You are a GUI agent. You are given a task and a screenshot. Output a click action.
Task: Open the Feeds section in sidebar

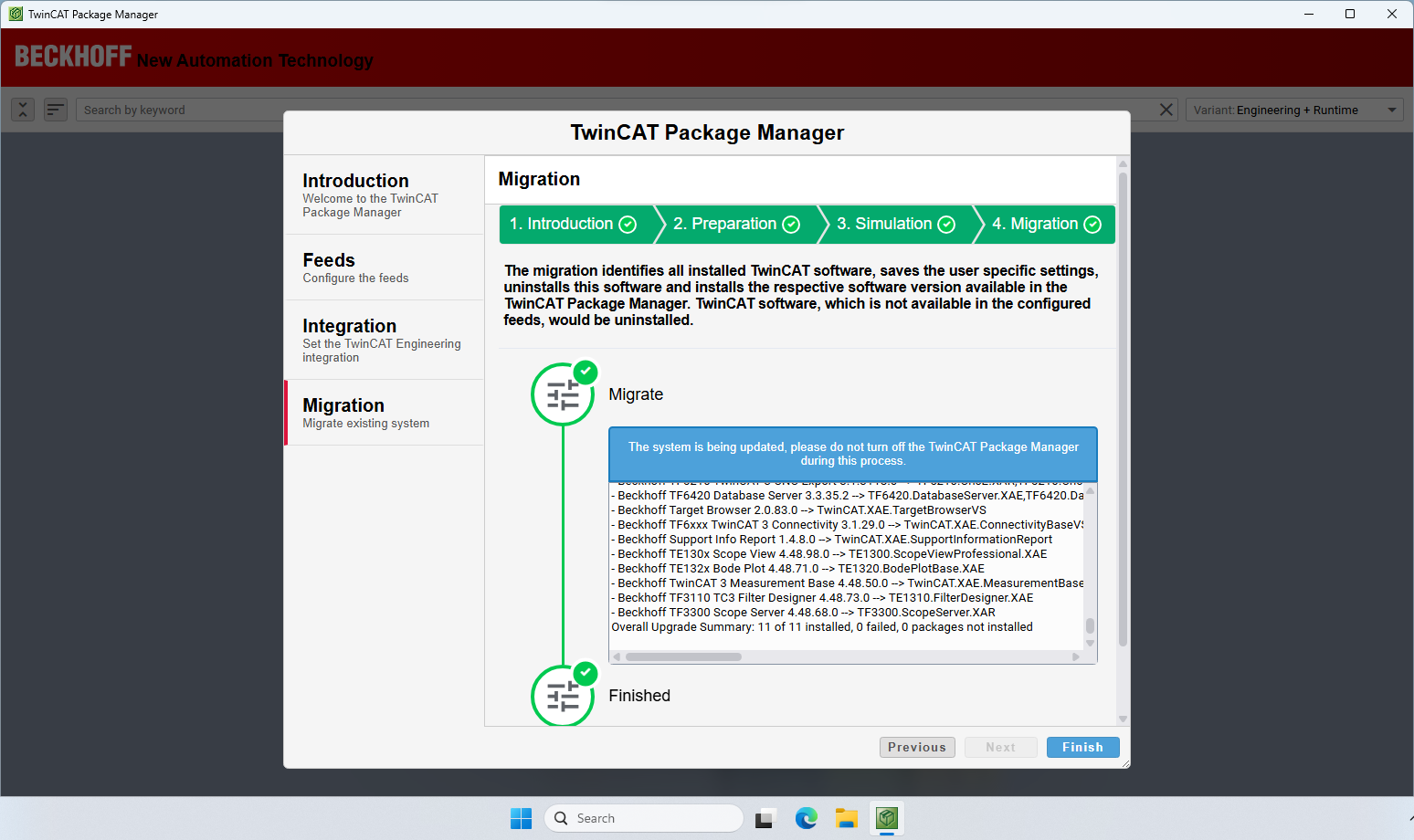click(384, 268)
